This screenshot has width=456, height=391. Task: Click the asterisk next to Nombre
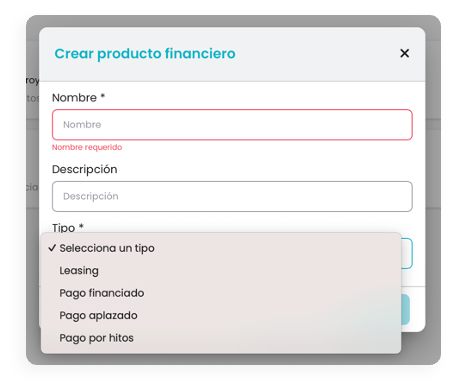pyautogui.click(x=103, y=96)
